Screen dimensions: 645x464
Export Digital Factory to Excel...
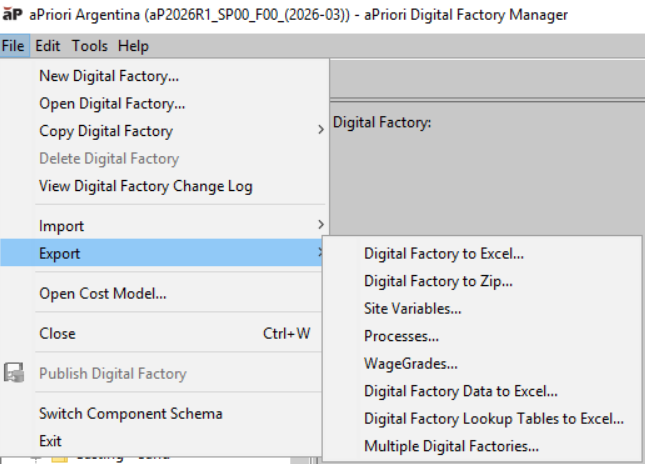[x=482, y=253]
